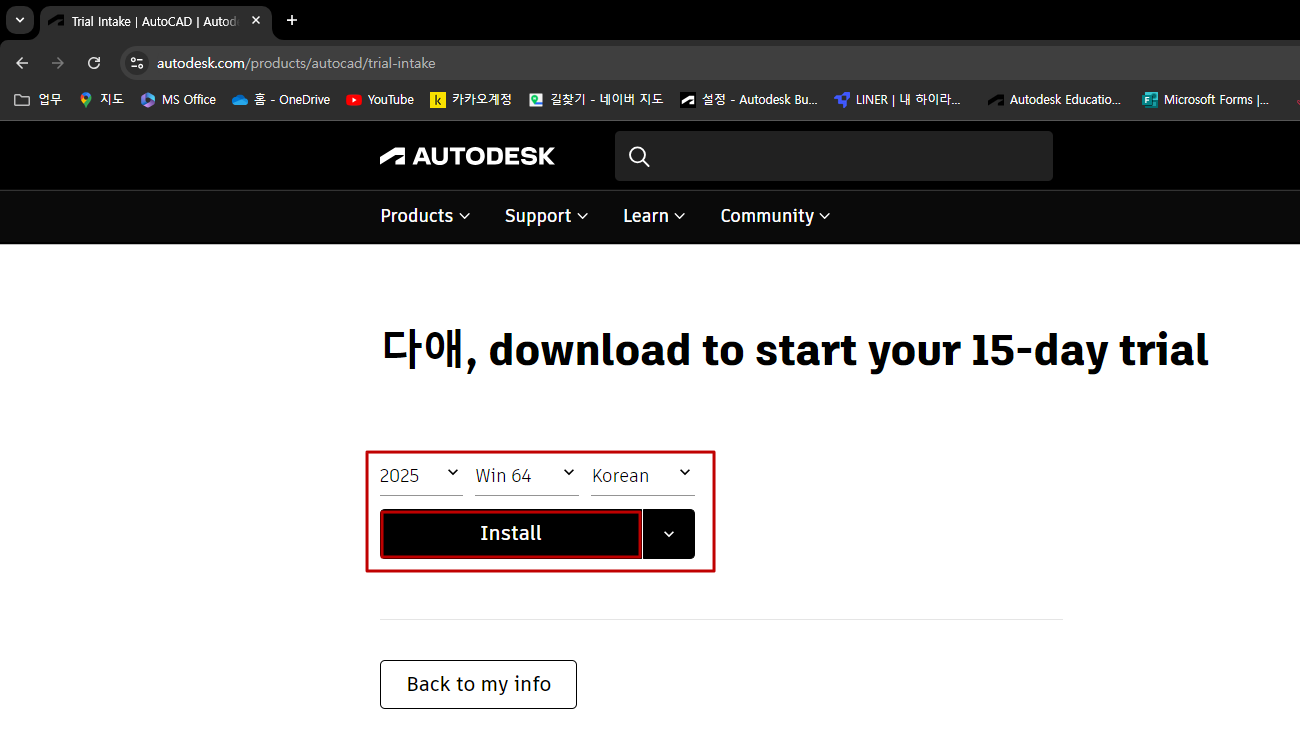
Task: Open the 2025 version dropdown
Action: (421, 475)
